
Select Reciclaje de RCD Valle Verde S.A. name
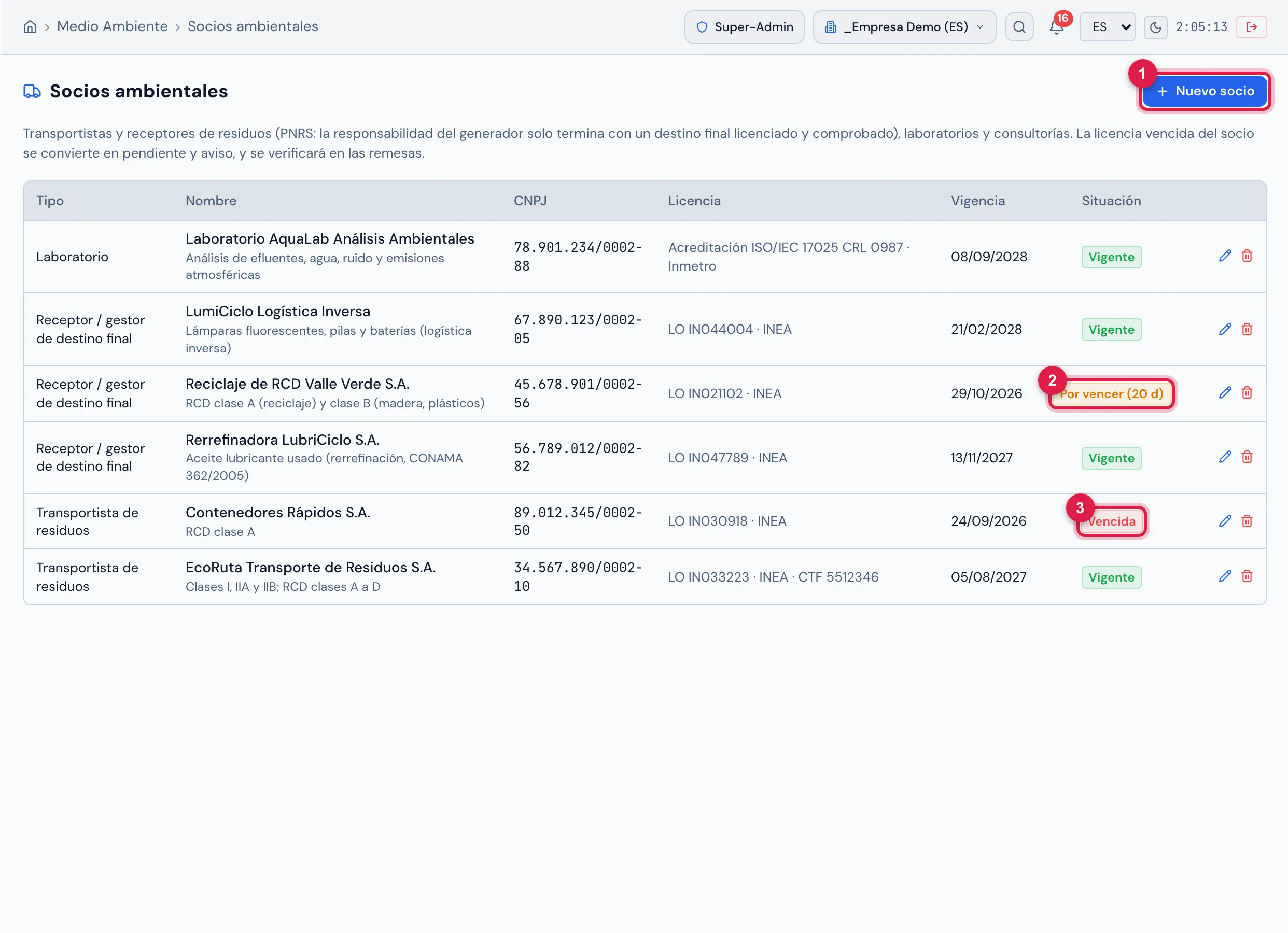point(297,384)
